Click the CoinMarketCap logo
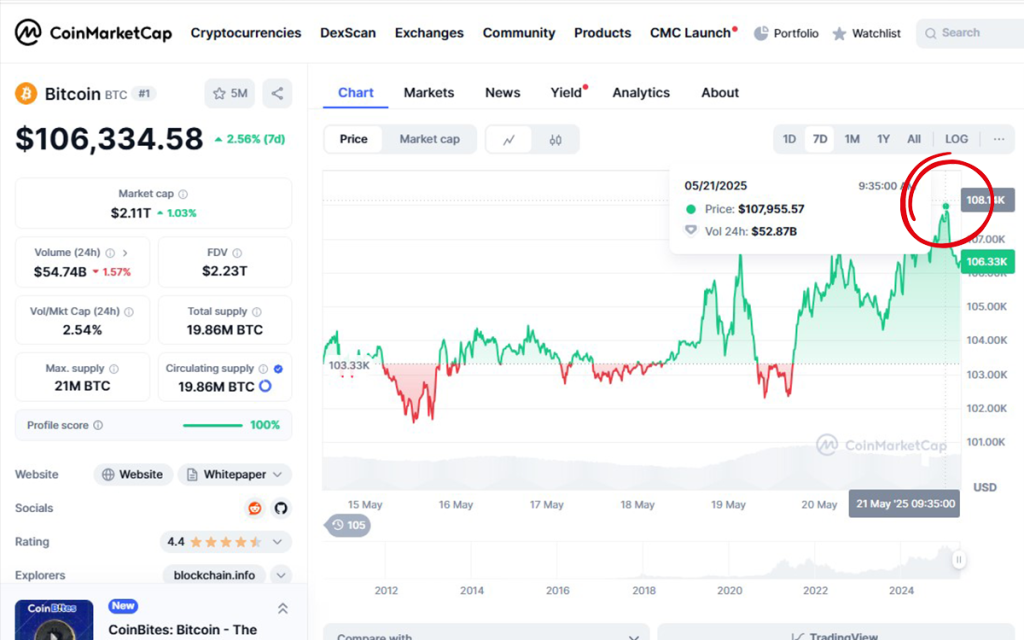Screen dimensions: 1024x640 (93, 33)
